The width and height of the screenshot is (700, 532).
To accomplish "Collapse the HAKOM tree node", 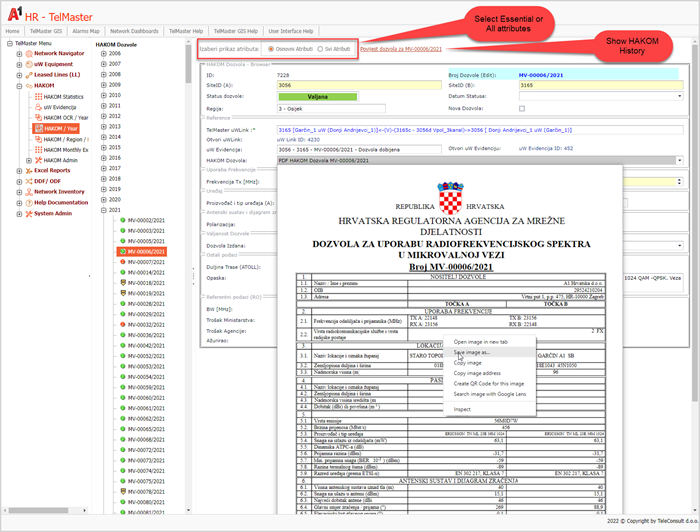I will tap(19, 86).
